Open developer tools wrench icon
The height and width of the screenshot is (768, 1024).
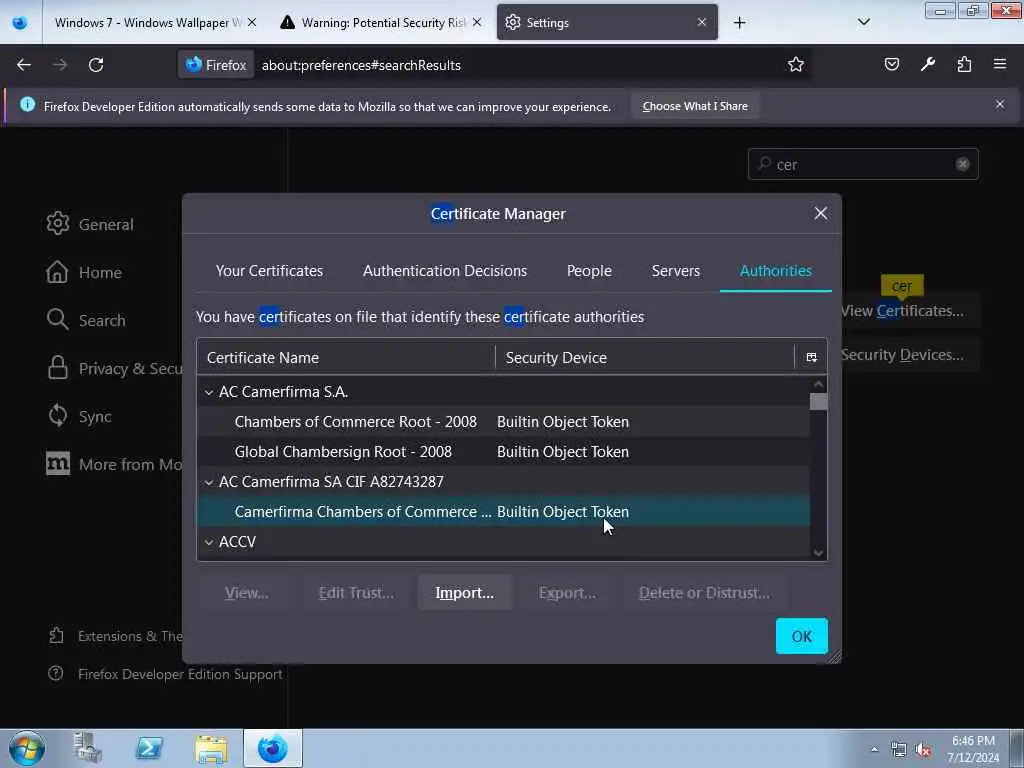click(x=928, y=64)
